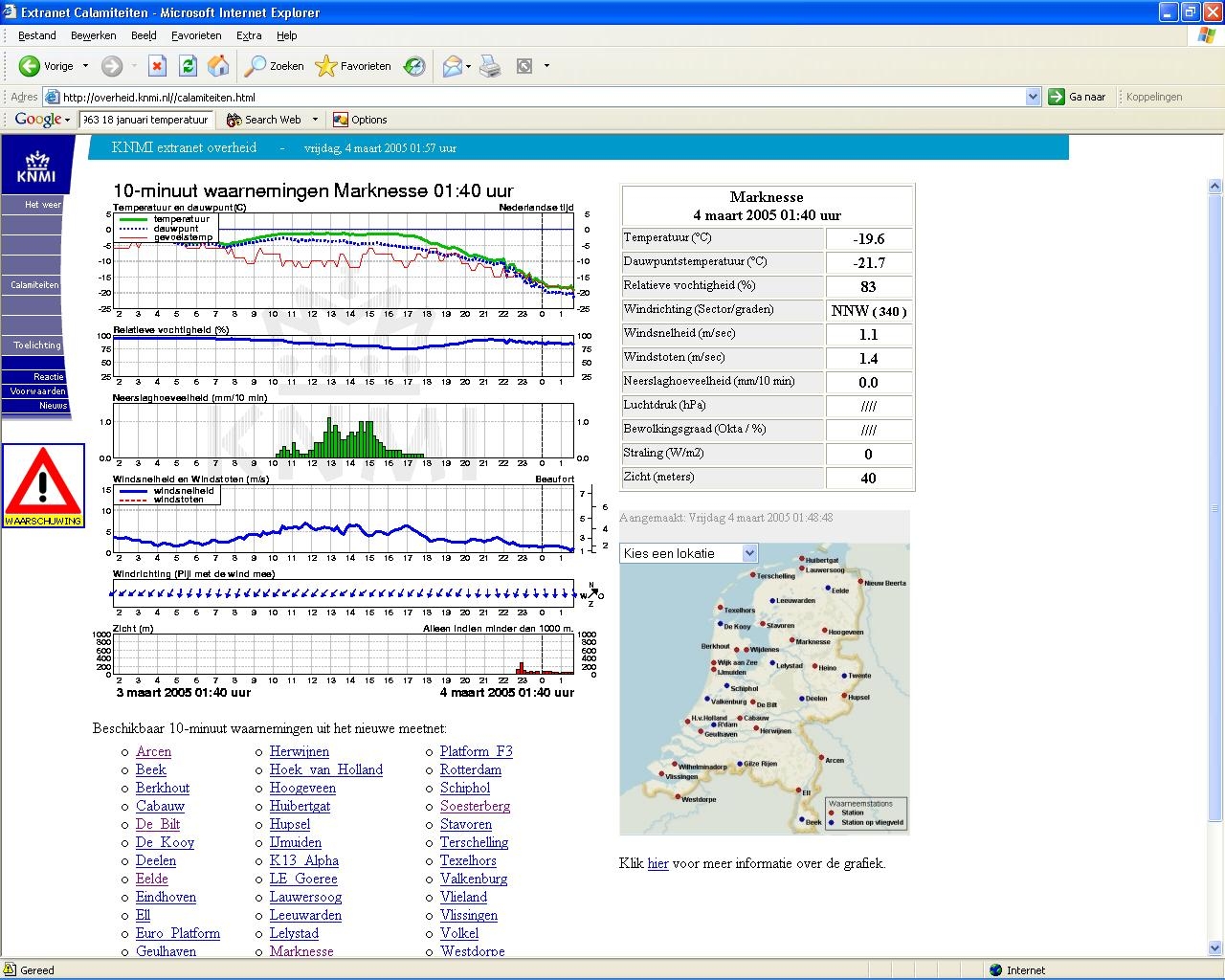Expand the Vorige back history arrow
1225x980 pixels.
pyautogui.click(x=85, y=66)
